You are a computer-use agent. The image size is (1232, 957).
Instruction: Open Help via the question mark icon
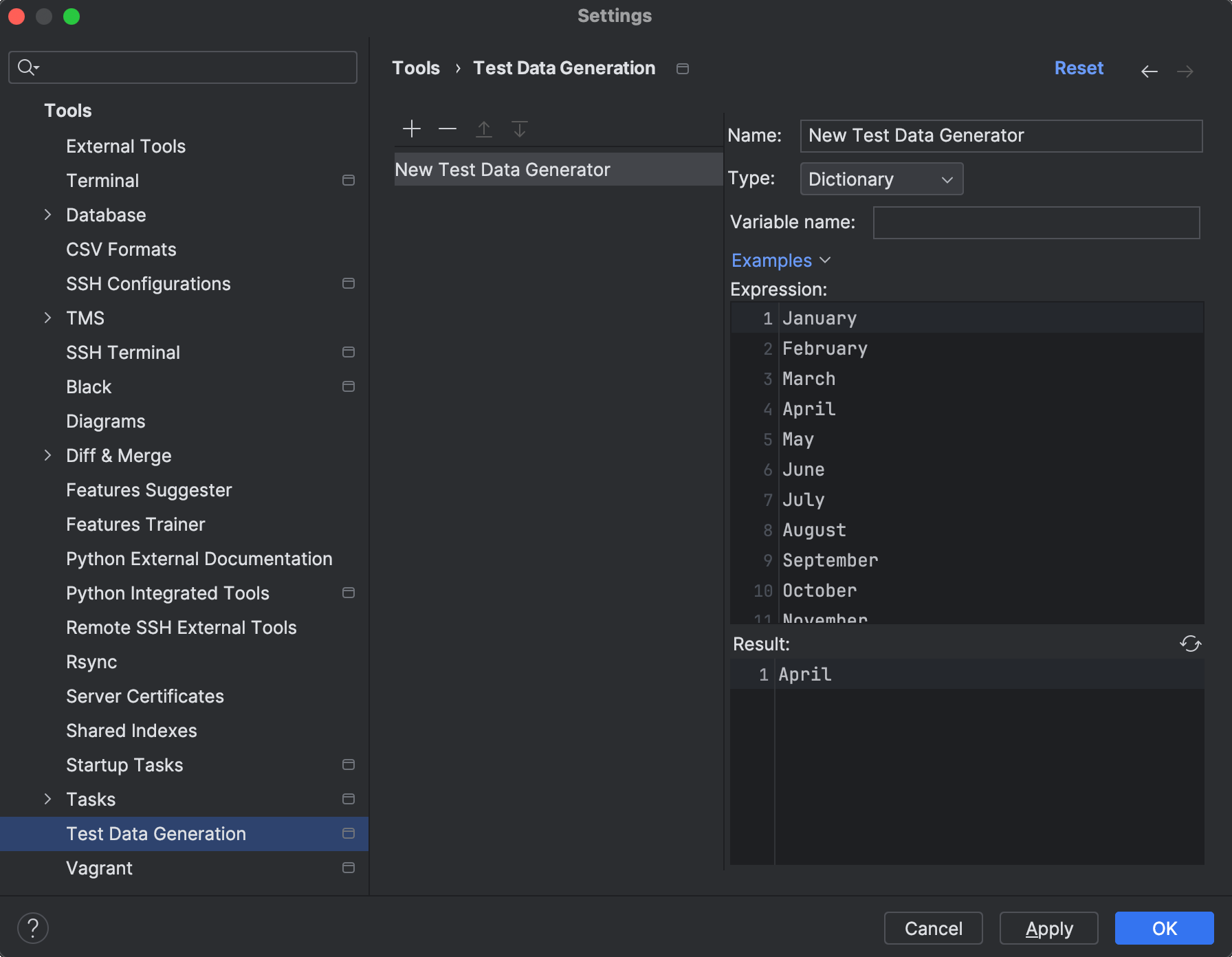pyautogui.click(x=32, y=927)
